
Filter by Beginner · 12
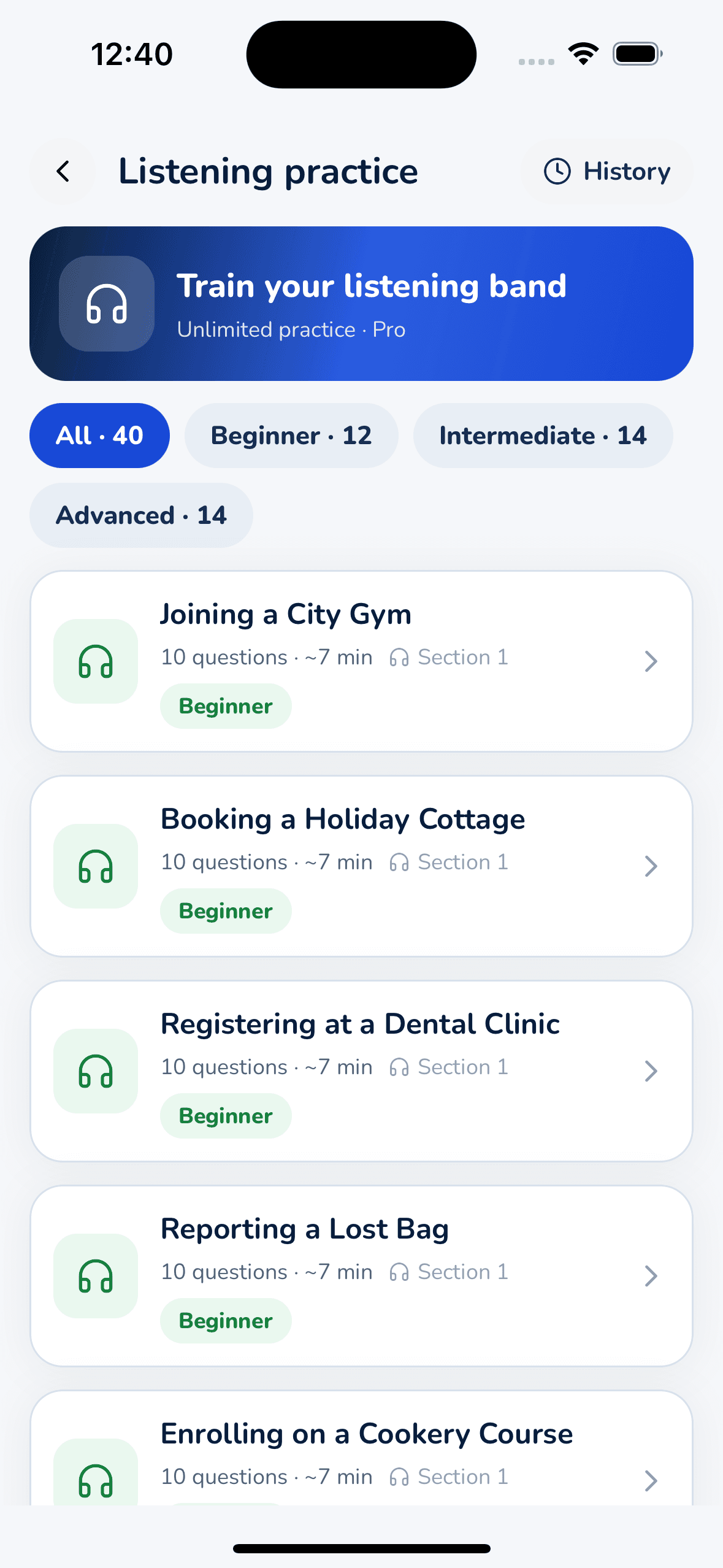tap(291, 436)
